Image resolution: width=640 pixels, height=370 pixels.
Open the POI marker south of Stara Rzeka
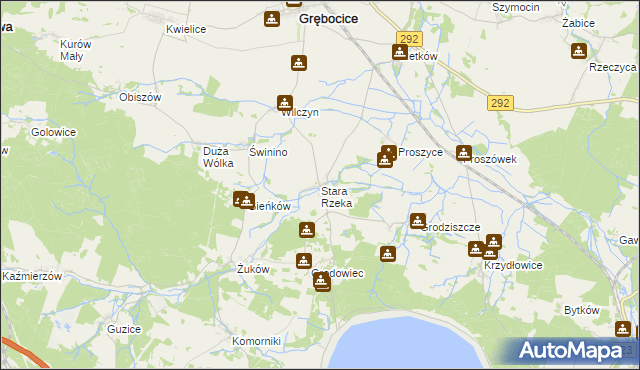pos(307,230)
